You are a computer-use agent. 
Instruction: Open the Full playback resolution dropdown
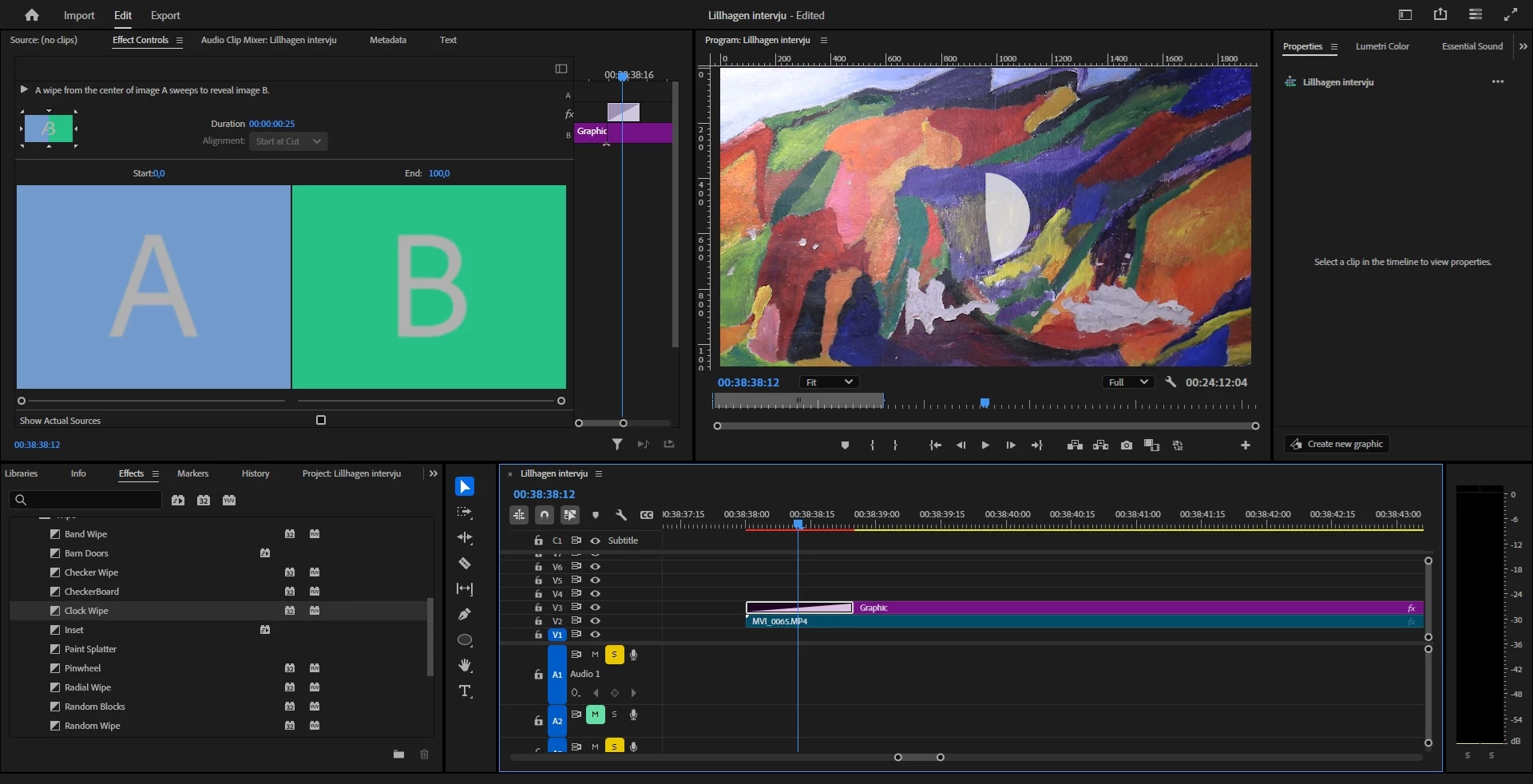point(1128,382)
